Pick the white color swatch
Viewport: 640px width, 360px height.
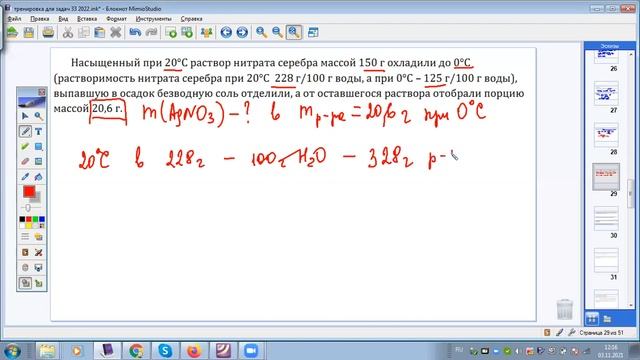(x=22, y=226)
